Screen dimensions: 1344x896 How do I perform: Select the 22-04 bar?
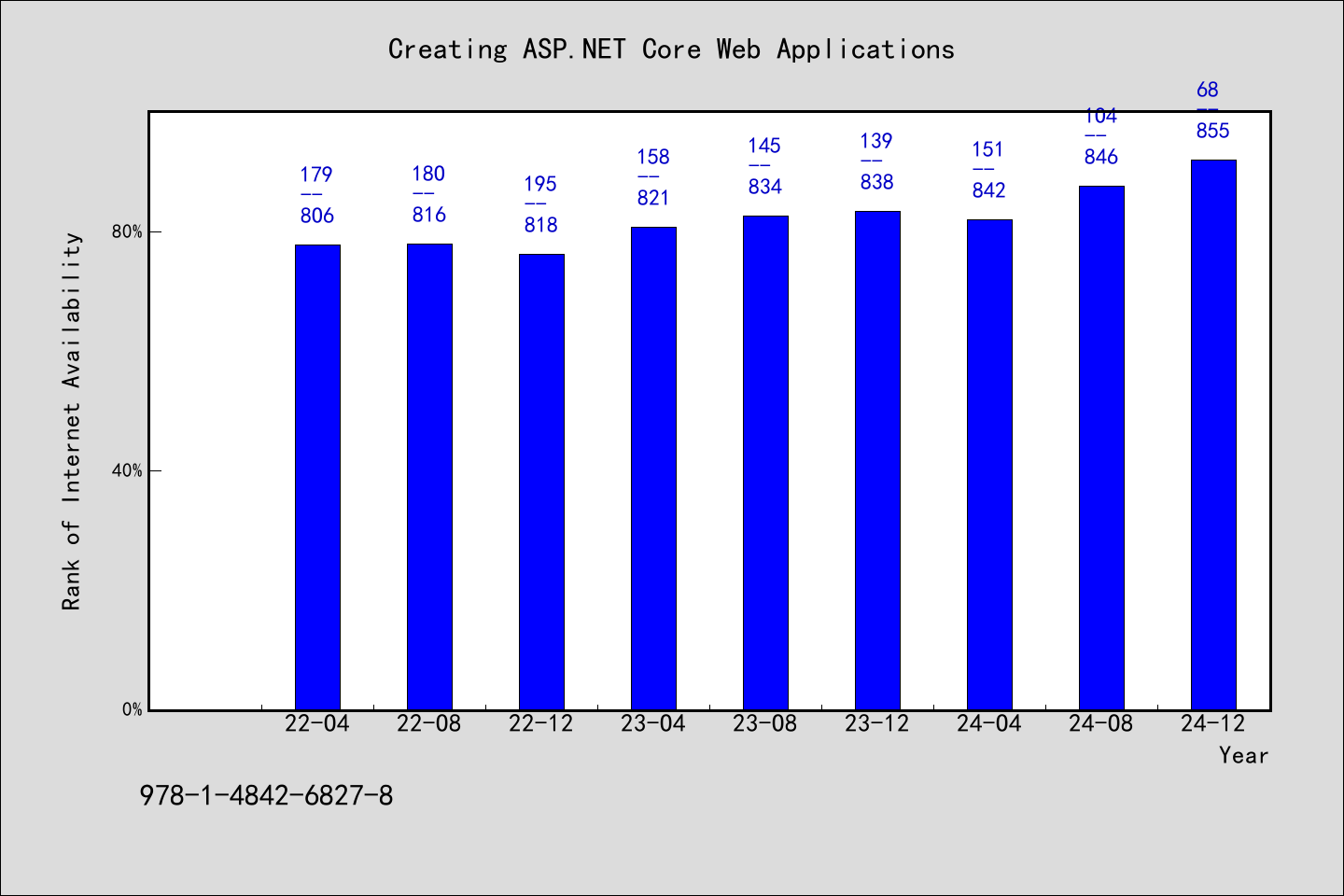317,477
